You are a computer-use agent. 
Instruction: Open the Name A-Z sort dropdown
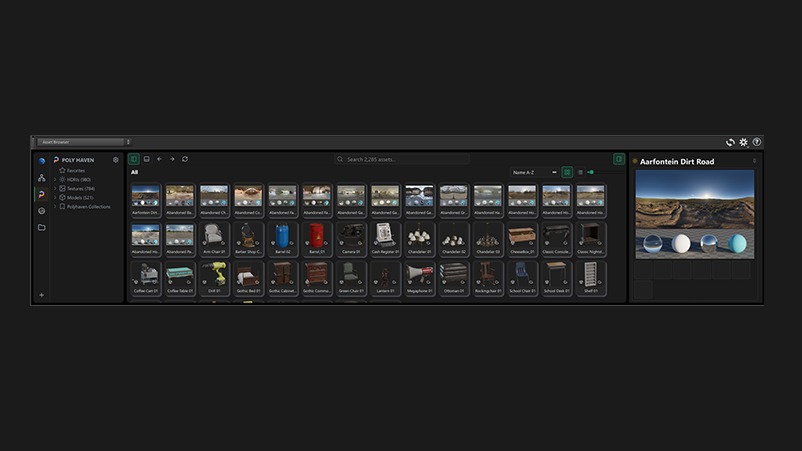[534, 172]
